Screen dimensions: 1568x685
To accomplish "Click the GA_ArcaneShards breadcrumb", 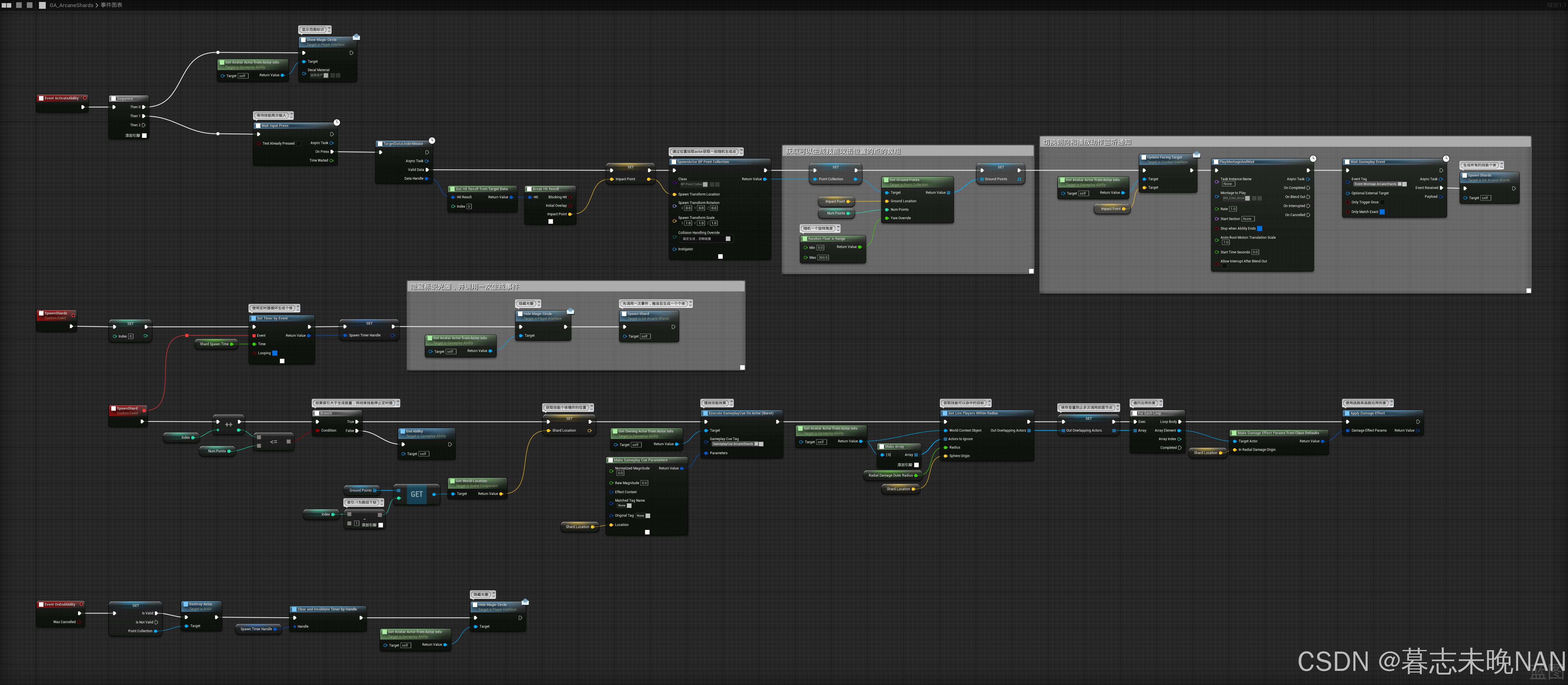I will [x=72, y=5].
